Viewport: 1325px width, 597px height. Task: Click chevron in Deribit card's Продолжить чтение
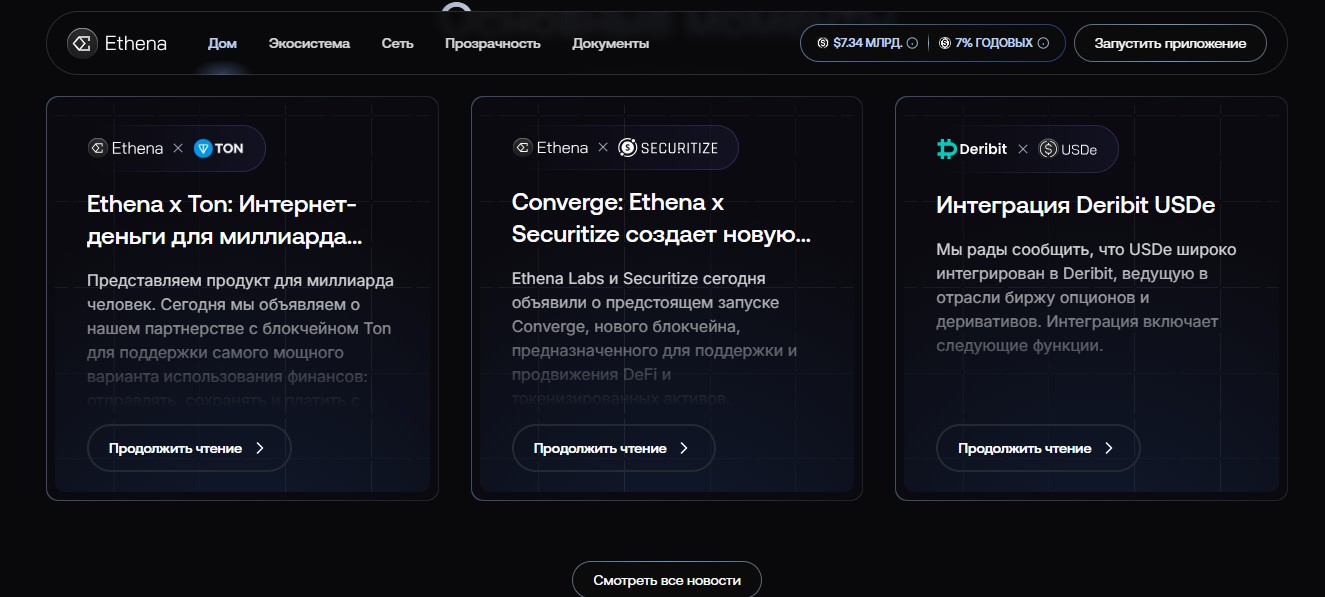(1108, 448)
